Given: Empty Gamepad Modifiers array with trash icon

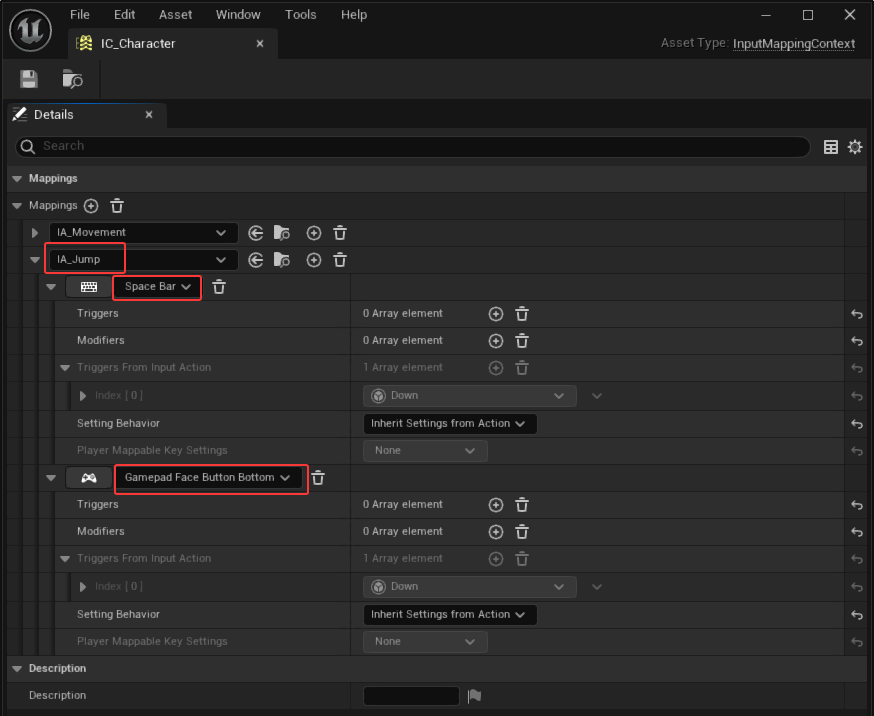Looking at the screenshot, I should click(522, 532).
